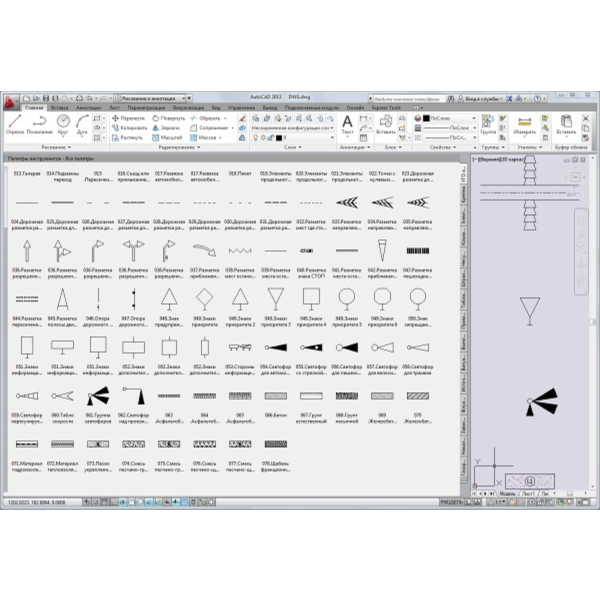This screenshot has height=600, width=600.
Task: Open the Express Tools ribbon tab
Action: coord(386,108)
